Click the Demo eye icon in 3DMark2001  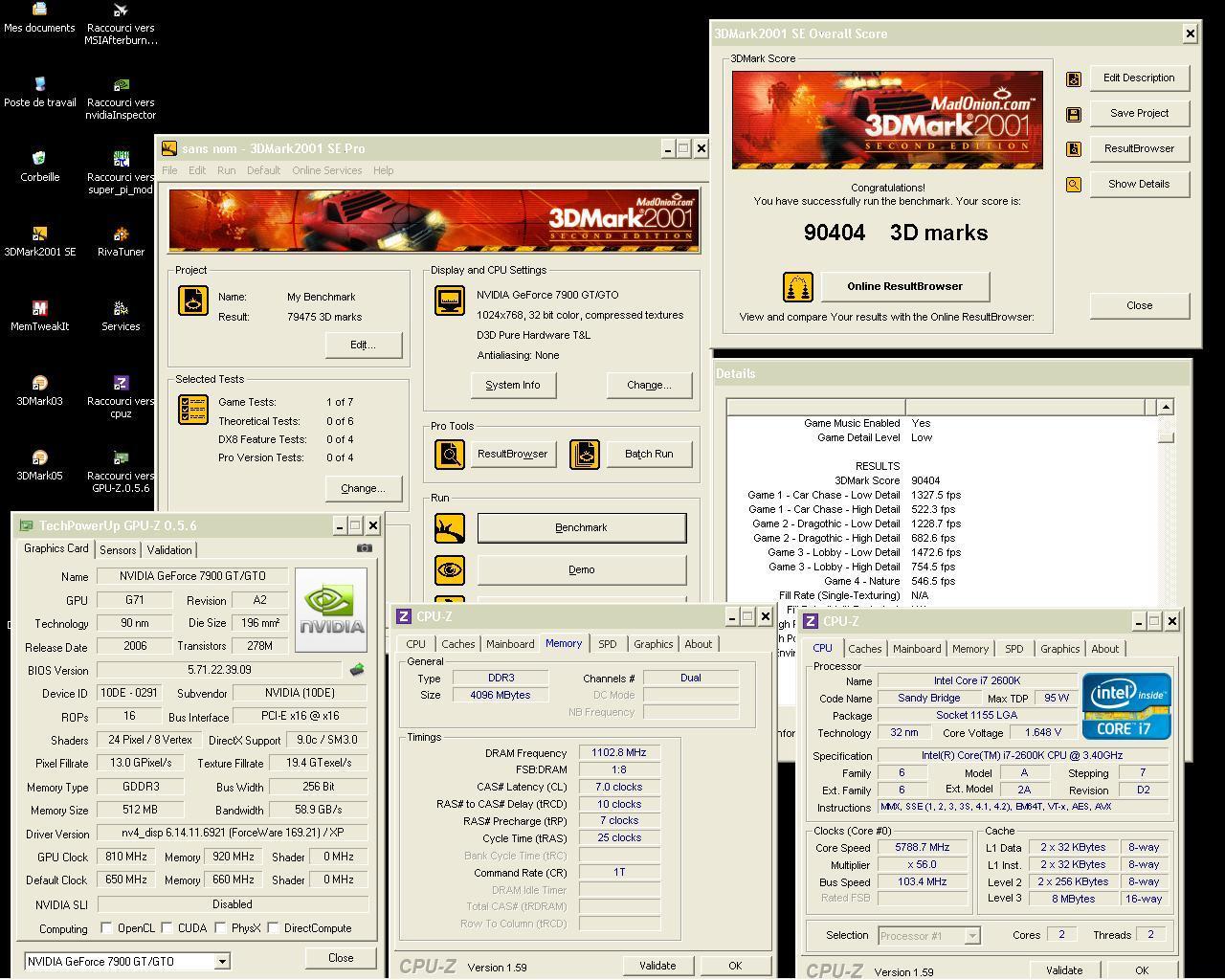pyautogui.click(x=450, y=570)
